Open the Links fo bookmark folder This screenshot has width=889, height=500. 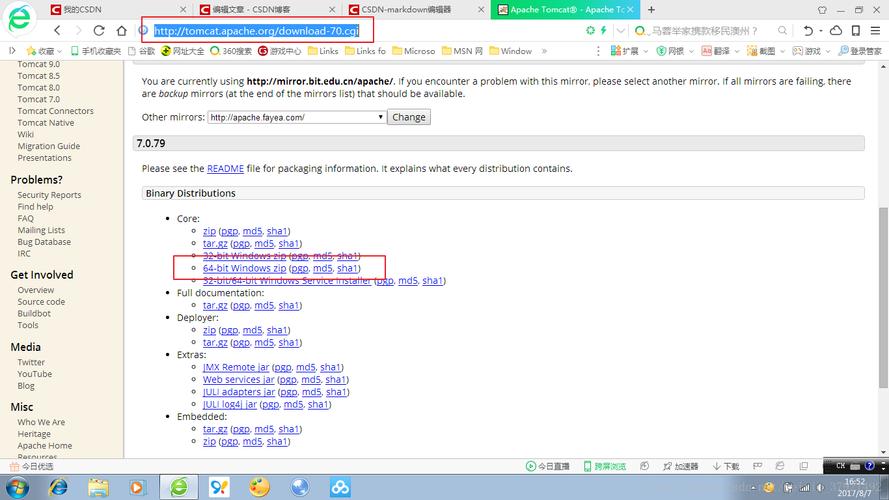click(365, 51)
